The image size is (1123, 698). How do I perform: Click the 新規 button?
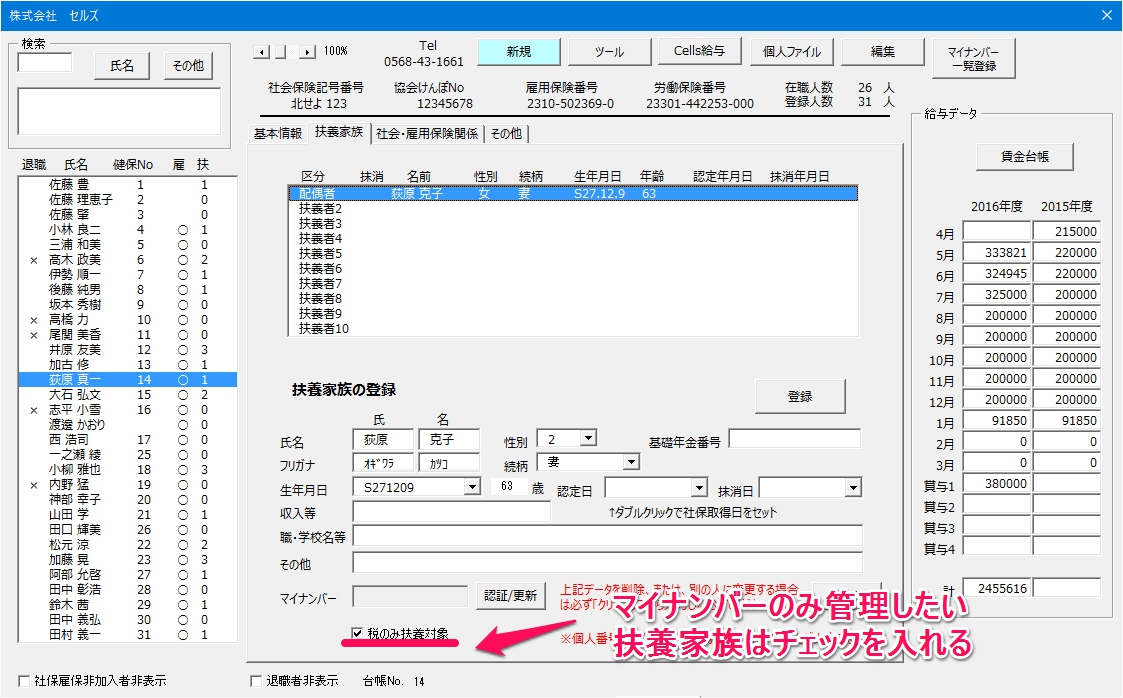[519, 52]
